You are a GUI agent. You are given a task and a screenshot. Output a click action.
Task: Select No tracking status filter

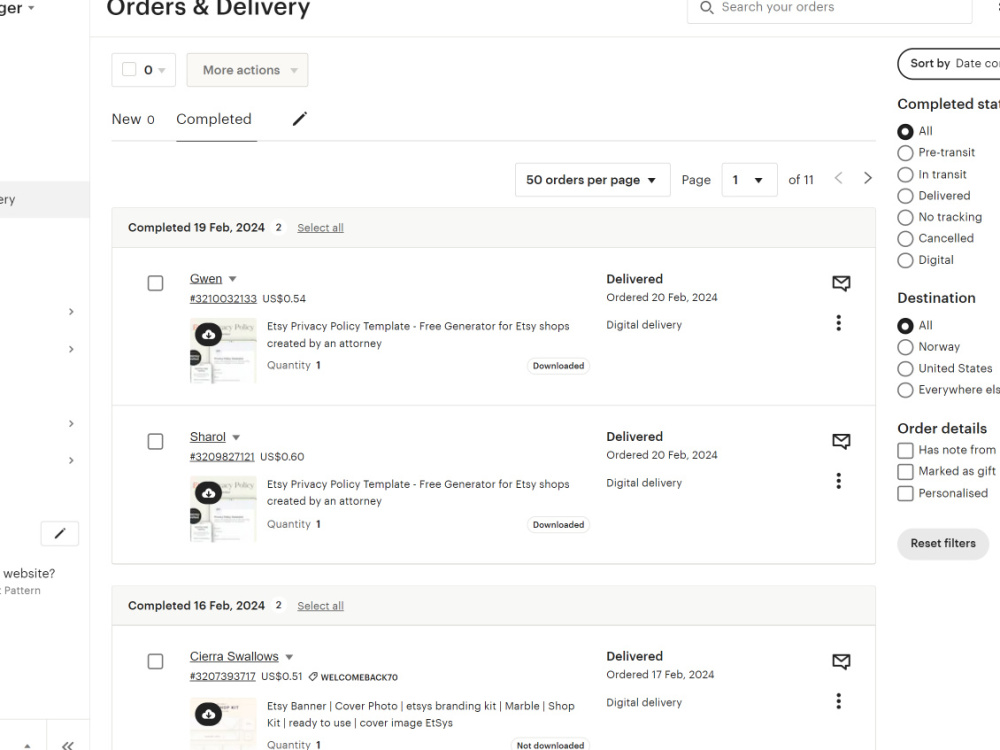pos(905,217)
